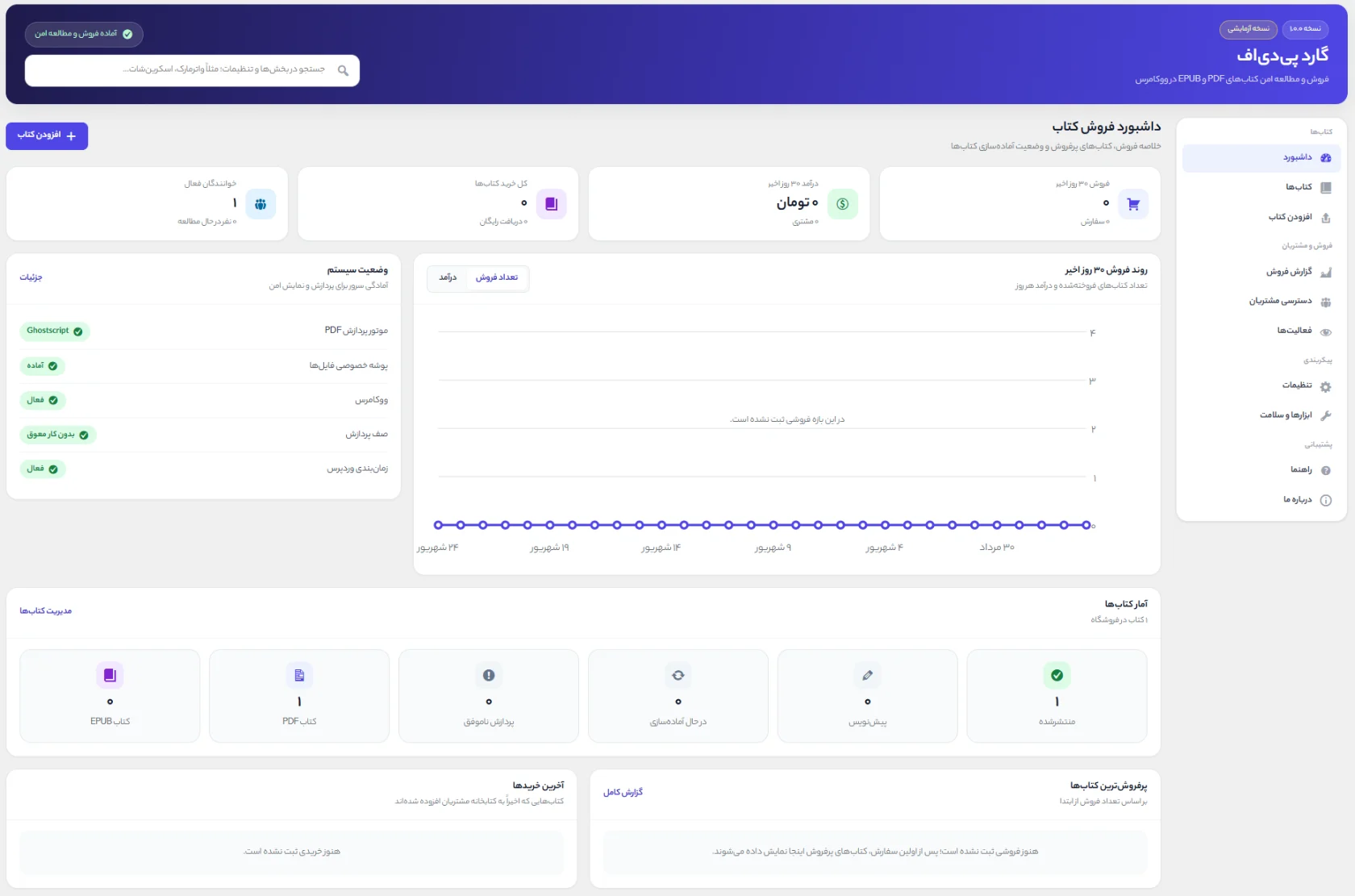The width and height of the screenshot is (1355, 896).
Task: Click the راهنما question mark icon
Action: pos(1325,470)
